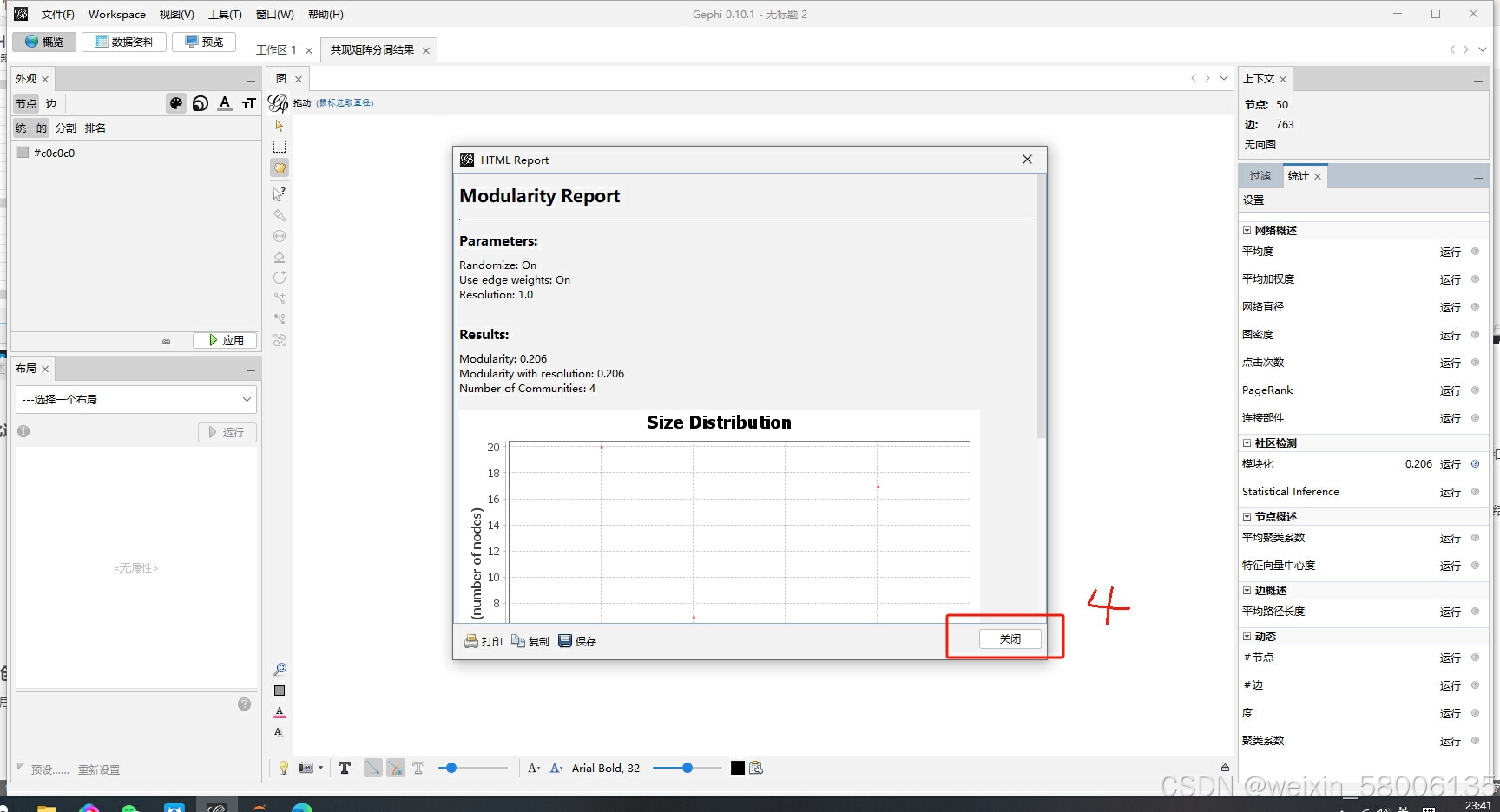Open the layout help question icon

(x=245, y=704)
